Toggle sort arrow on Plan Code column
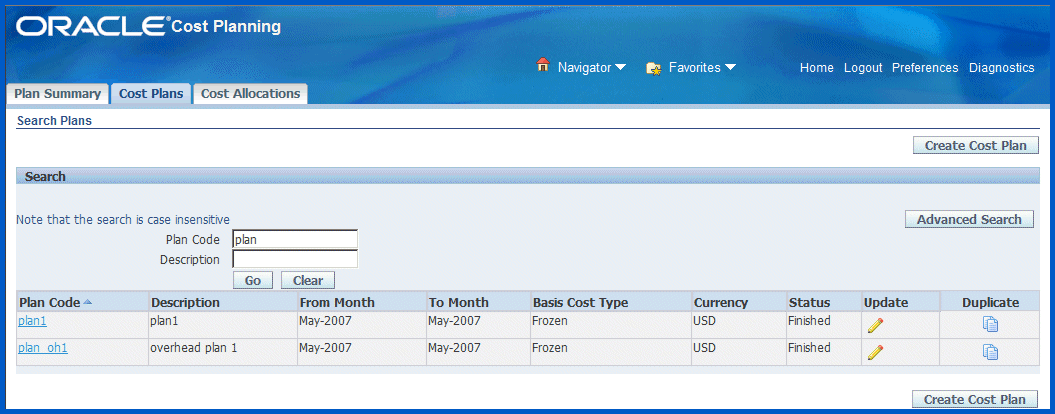1055x414 pixels. 87,302
